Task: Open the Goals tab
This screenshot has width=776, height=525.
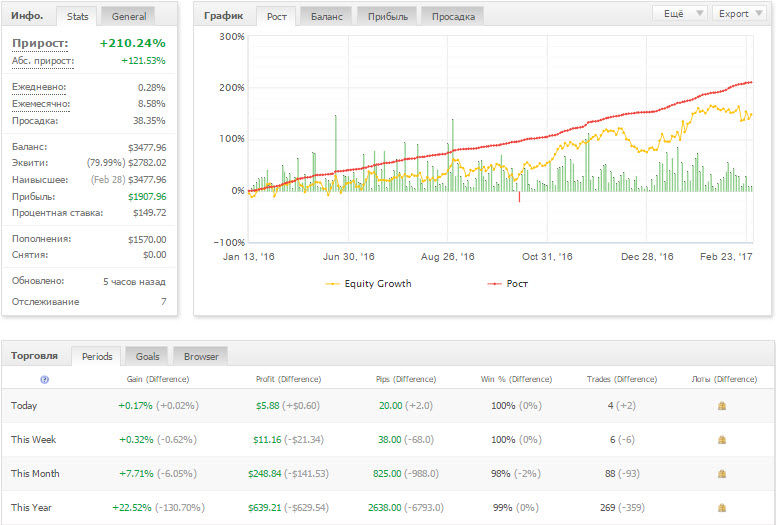Action: tap(147, 356)
